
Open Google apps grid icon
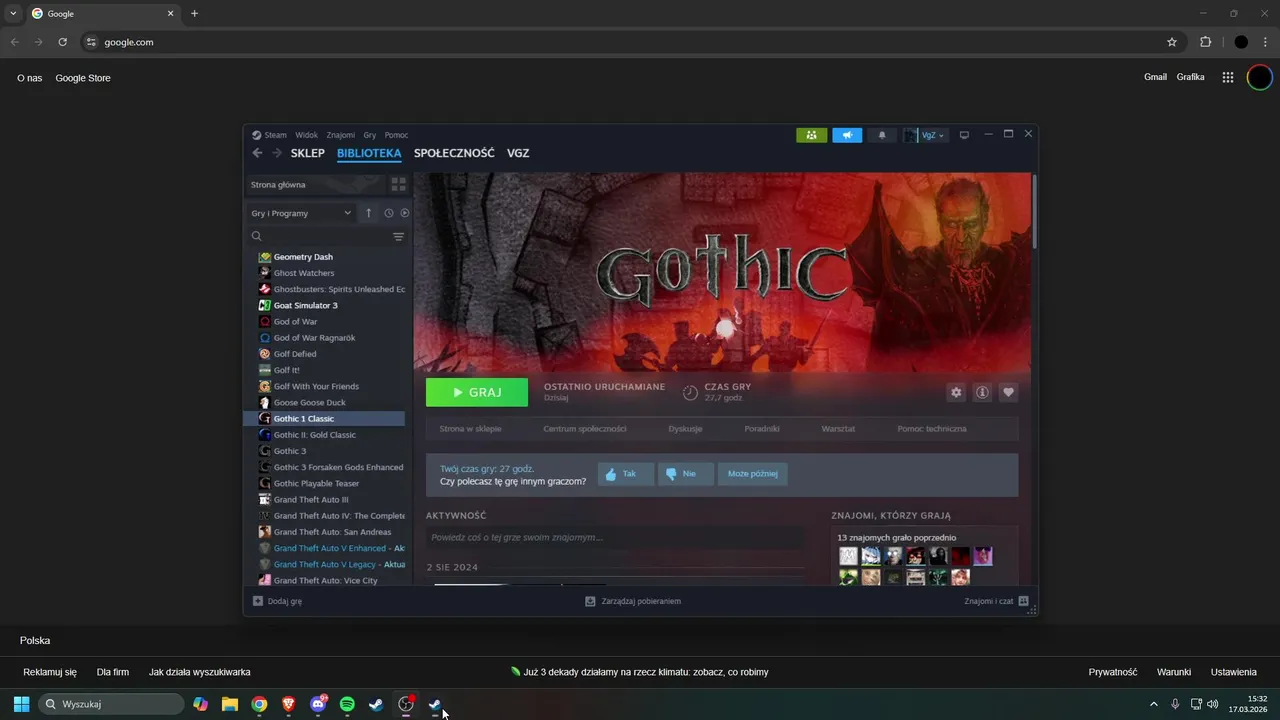coord(1228,77)
